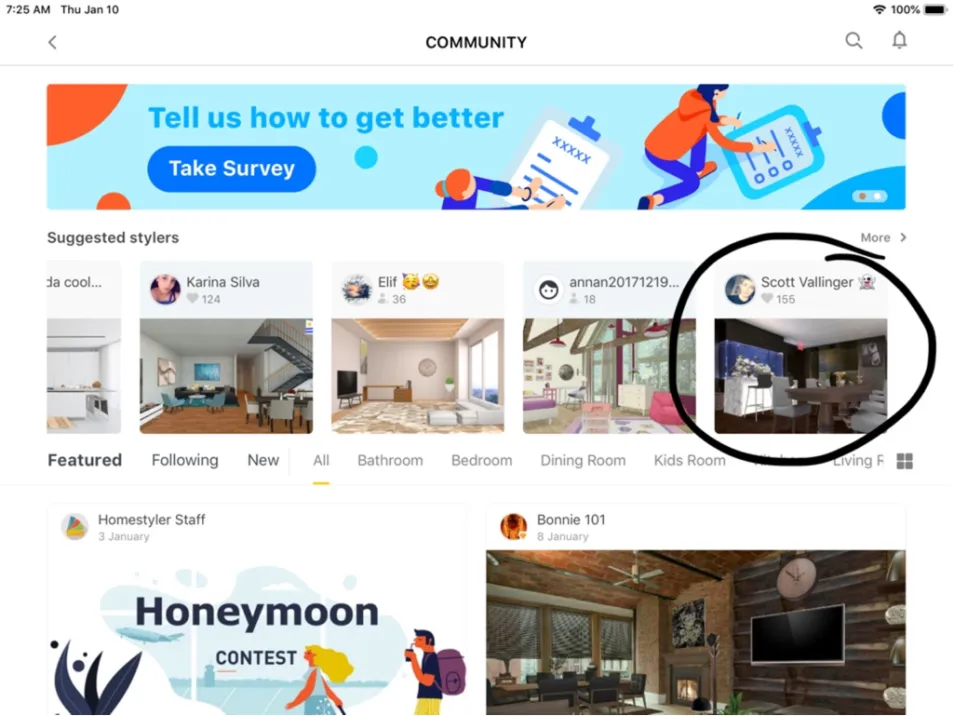Click the Take Survey button
954x716 pixels.
click(x=231, y=169)
